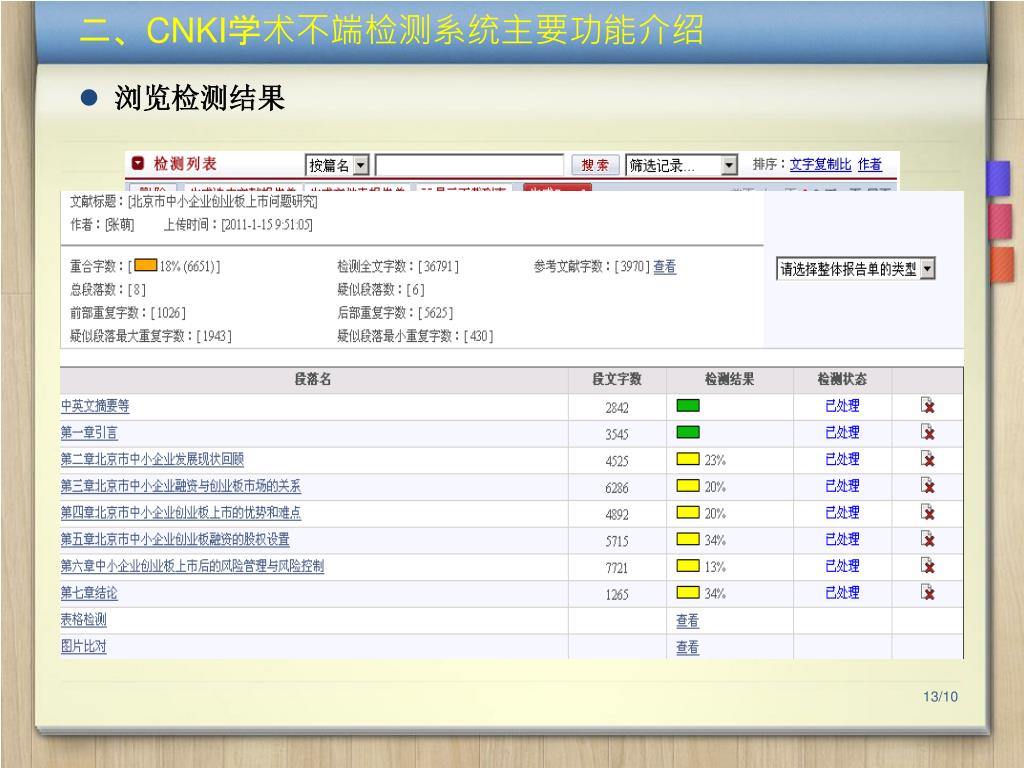Image resolution: width=1024 pixels, height=768 pixels.
Task: Click the word count 5715
Action: click(616, 541)
